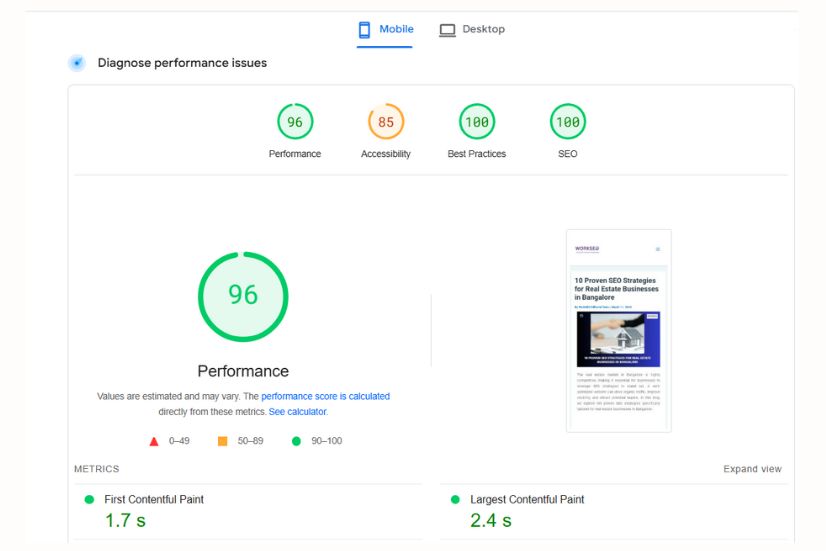Switch to the Desktop tab
Viewport: 826px width, 551px height.
[x=472, y=29]
